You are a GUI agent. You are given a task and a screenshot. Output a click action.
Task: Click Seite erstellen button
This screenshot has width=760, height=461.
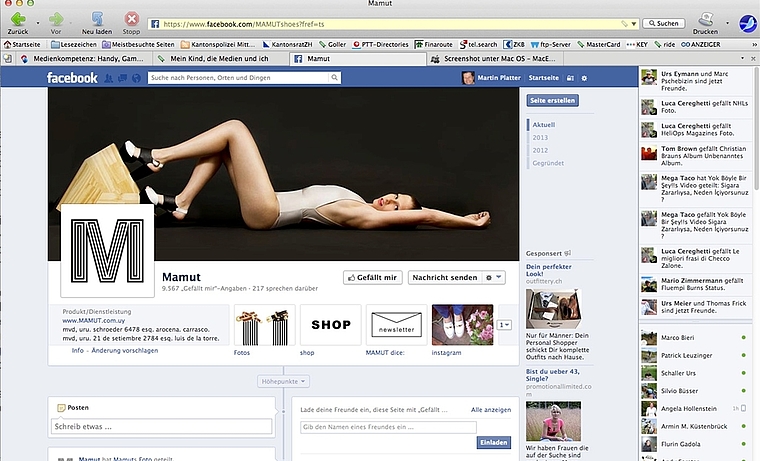tap(553, 100)
